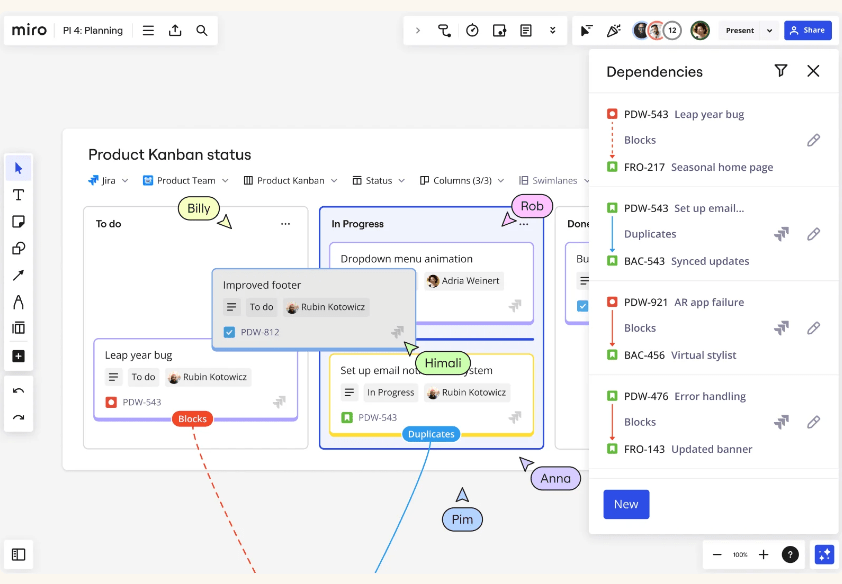This screenshot has width=842, height=584.
Task: Open more apps plus tool
Action: 18,356
